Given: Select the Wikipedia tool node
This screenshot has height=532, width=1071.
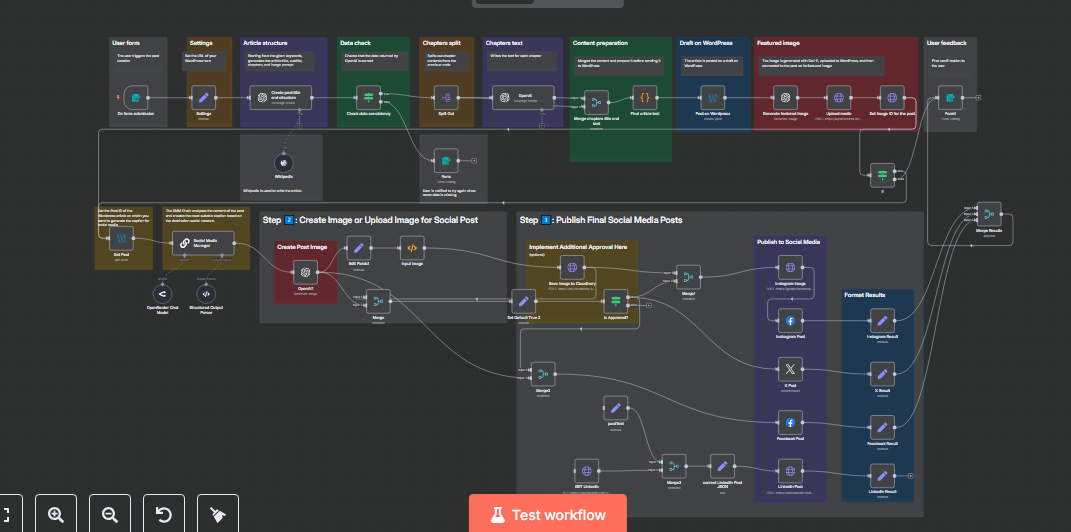Looking at the screenshot, I should (284, 162).
